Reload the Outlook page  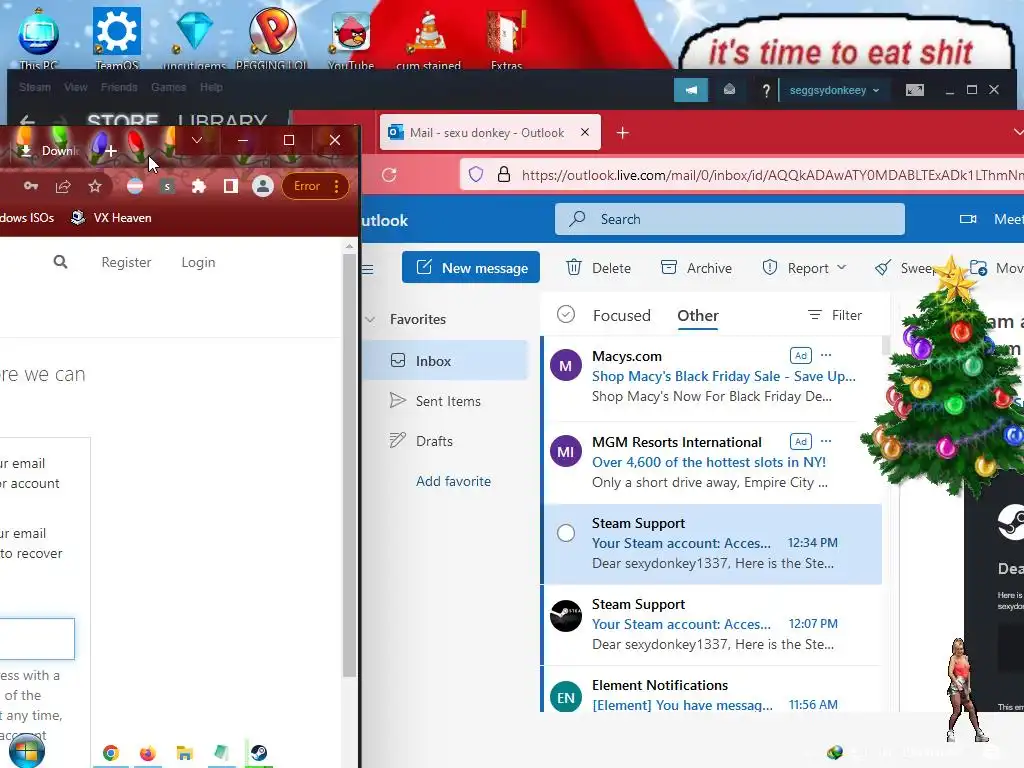tap(389, 175)
